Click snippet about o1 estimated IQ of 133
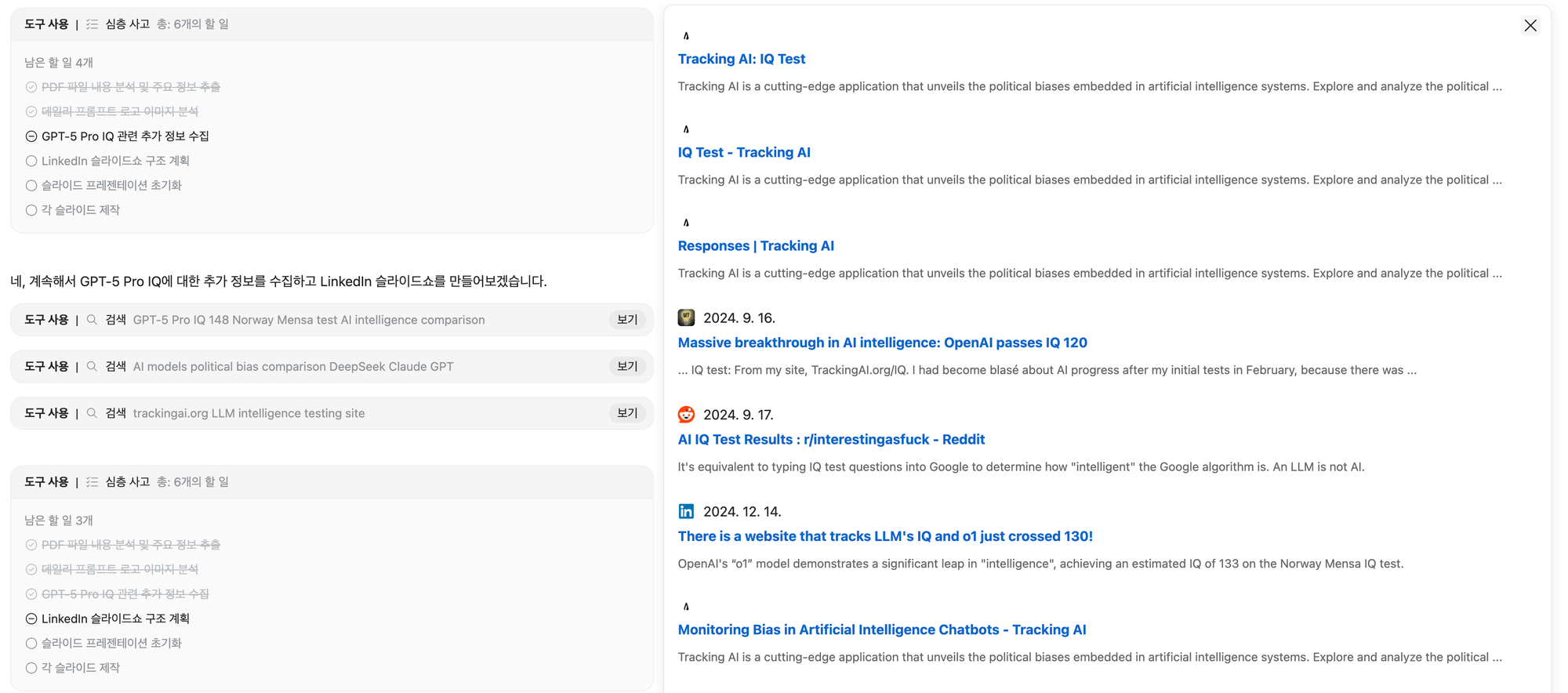 pyautogui.click(x=1040, y=564)
